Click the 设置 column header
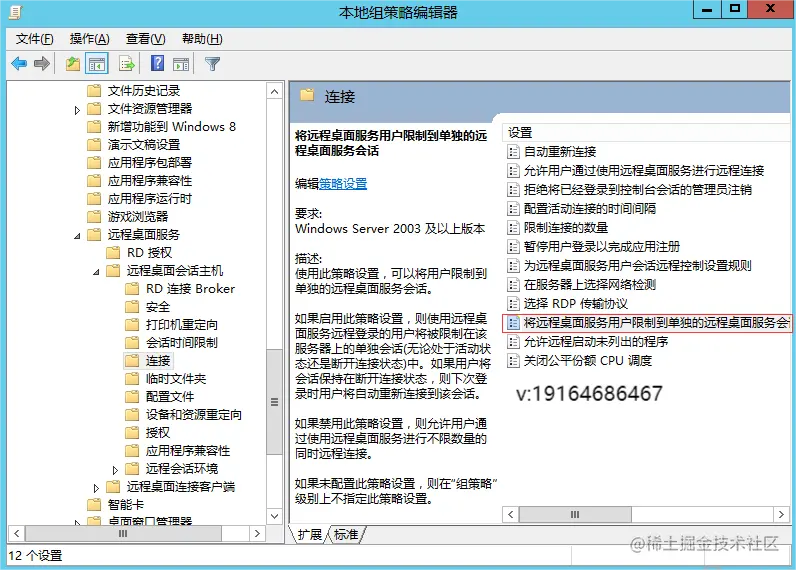 pos(646,133)
